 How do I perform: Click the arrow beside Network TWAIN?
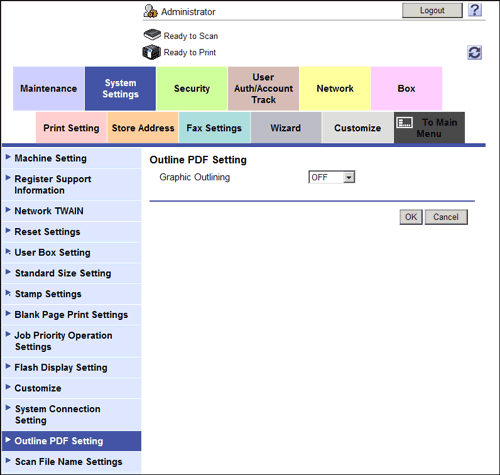tap(8, 210)
